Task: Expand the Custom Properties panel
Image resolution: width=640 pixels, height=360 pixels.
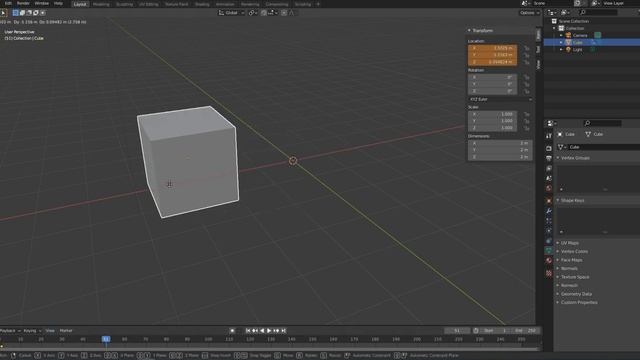Action: tap(558, 302)
